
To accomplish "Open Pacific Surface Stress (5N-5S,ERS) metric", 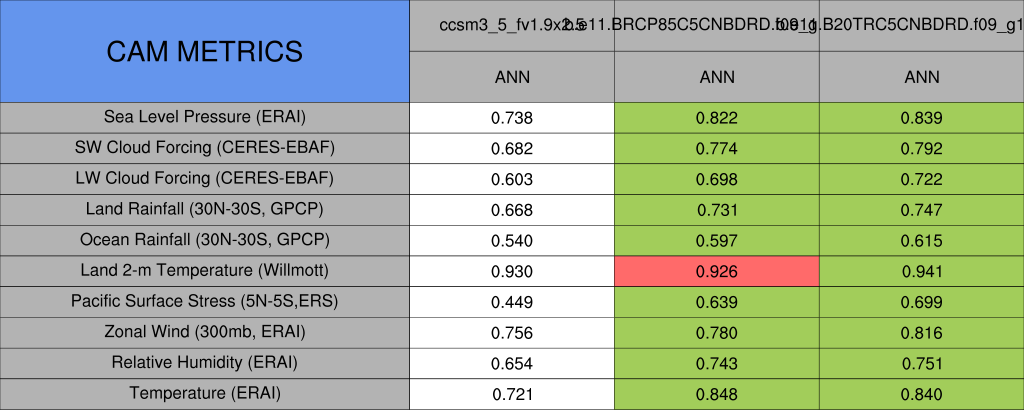I will [204, 301].
